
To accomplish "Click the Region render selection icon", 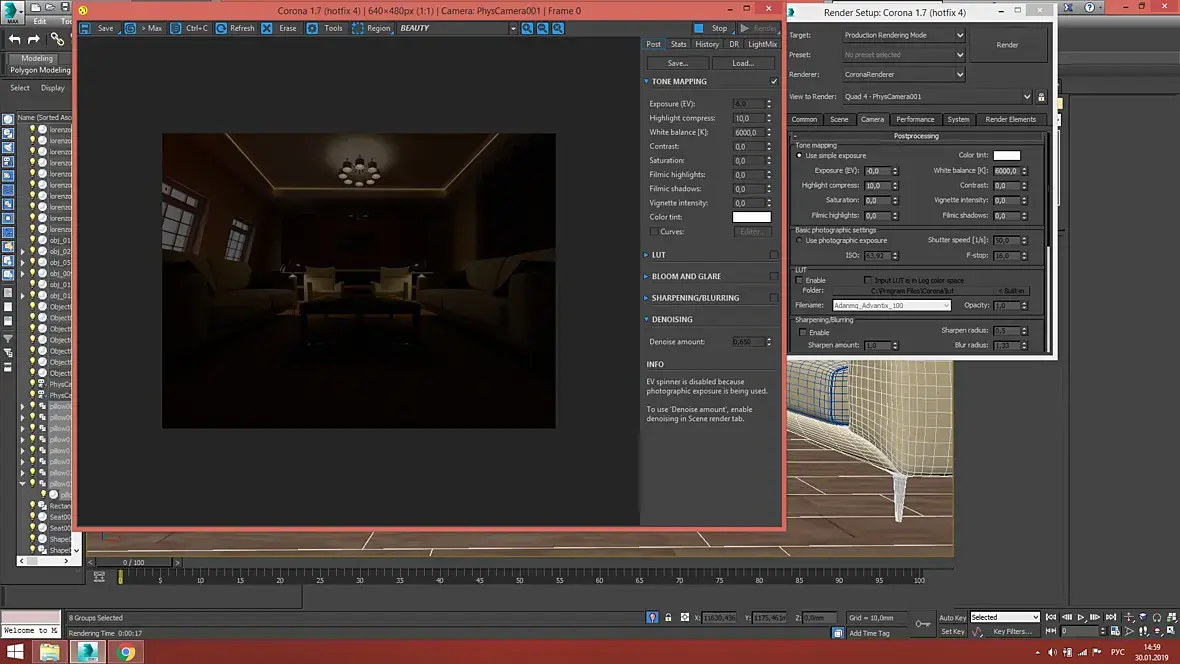I will (x=357, y=28).
